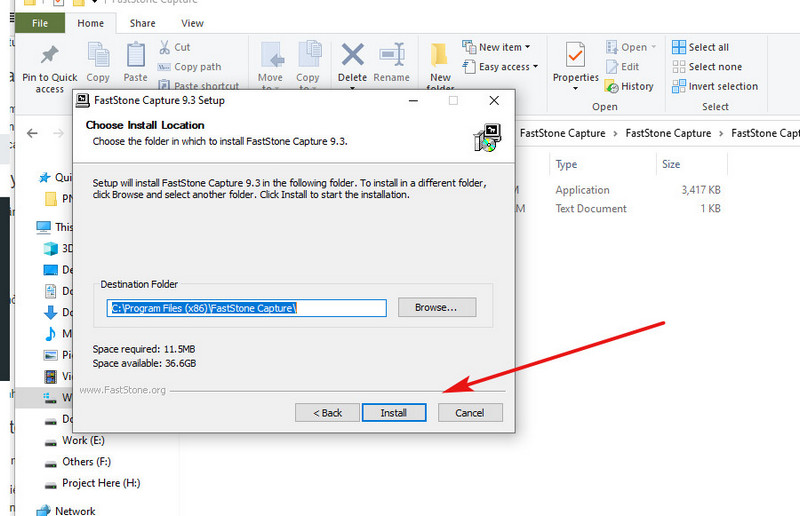
Task: Select the Project Here (H:) drive
Action: coord(92,483)
